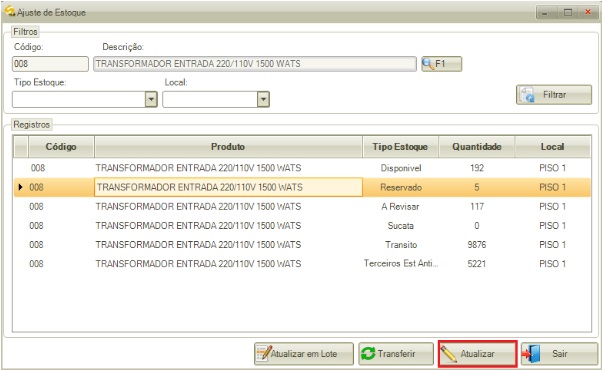This screenshot has height=370, width=602.
Task: Apply filters with the Filtrar button
Action: 554,95
